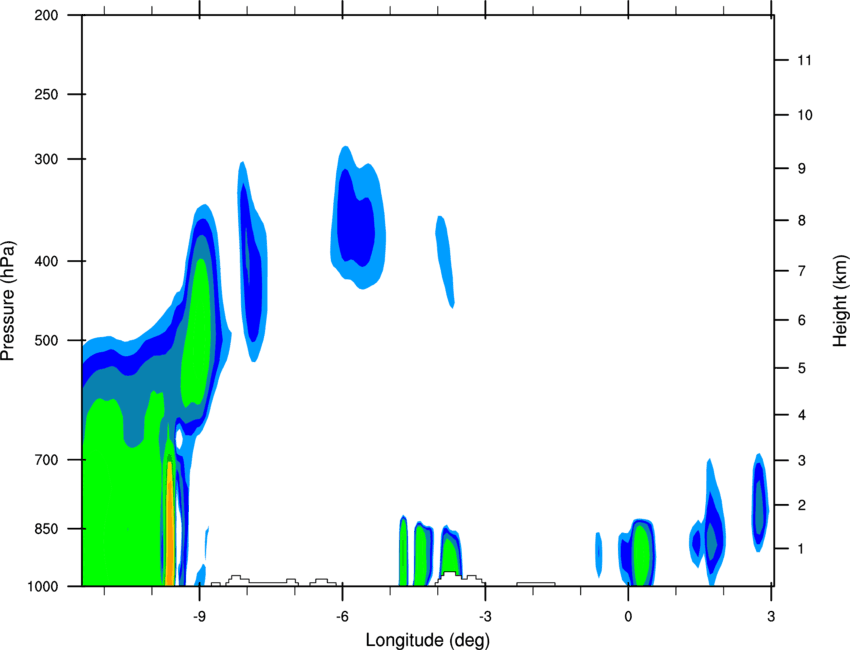Click the 'Height (km)' axis title
The height and width of the screenshot is (650, 850).
840,300
